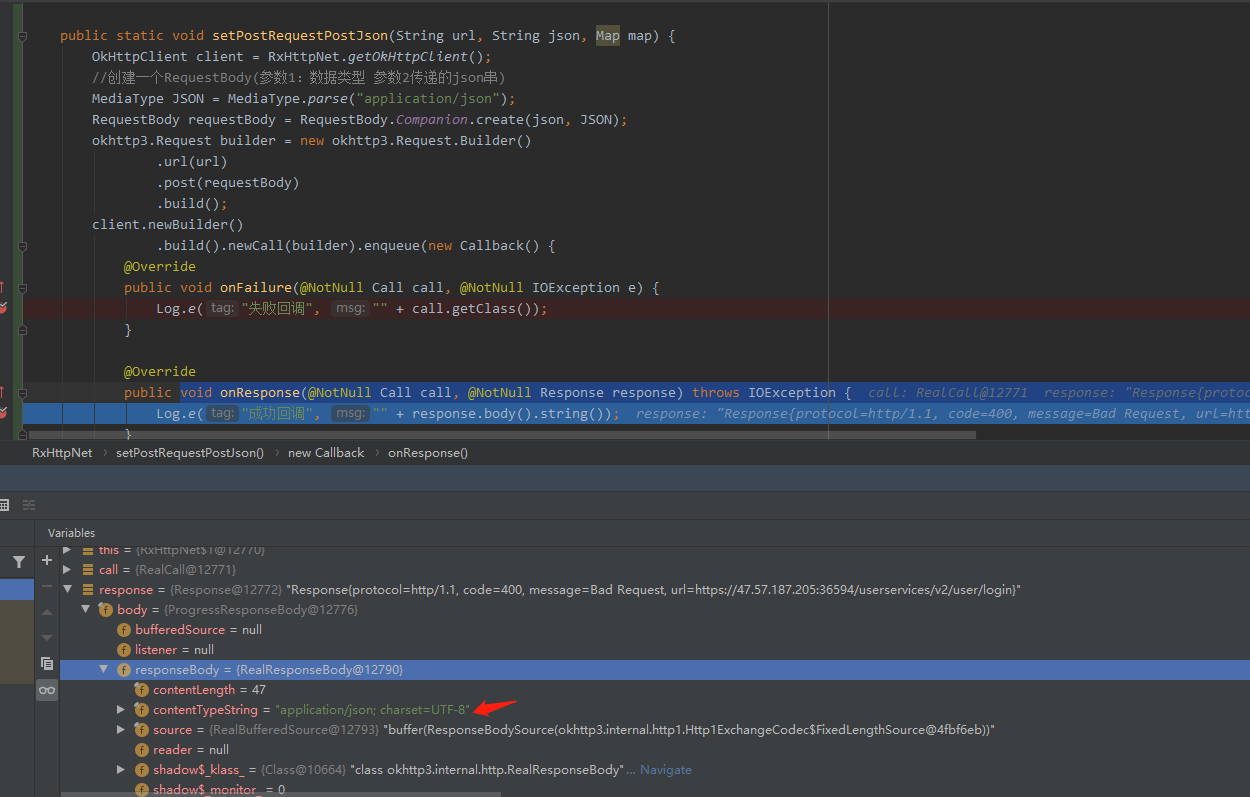Click the layout settings icon beside the grid icon
This screenshot has height=797, width=1250.
(x=28, y=505)
